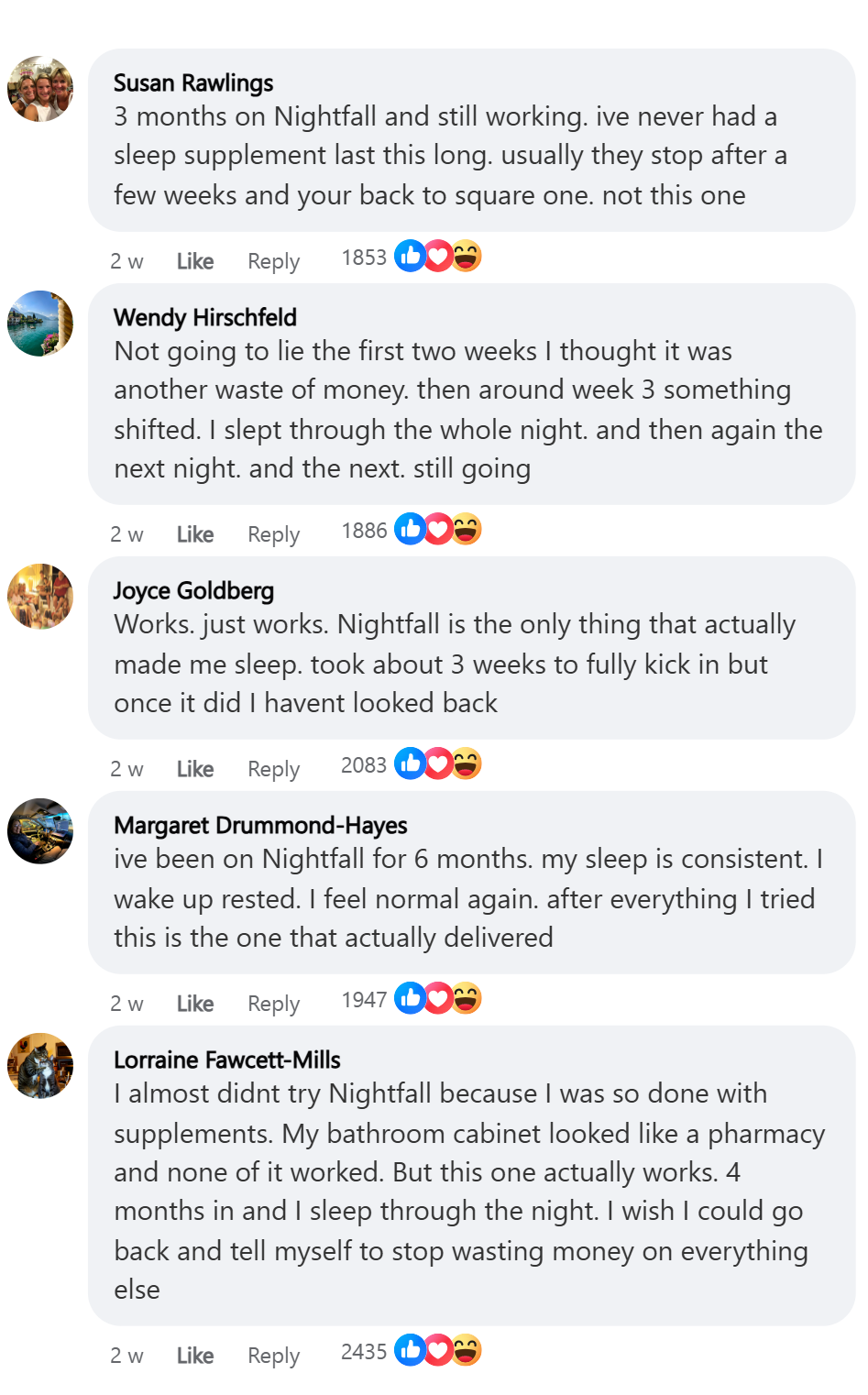
Task: Reply to Wendy Hirschfeld's comment
Action: (273, 534)
